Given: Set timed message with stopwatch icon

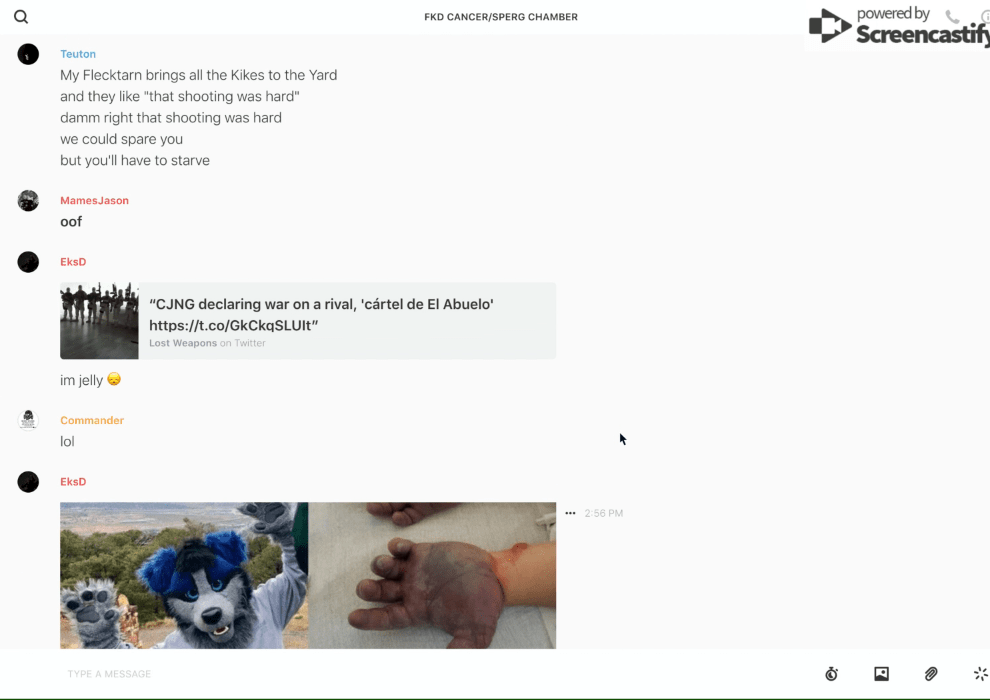Looking at the screenshot, I should coord(831,674).
